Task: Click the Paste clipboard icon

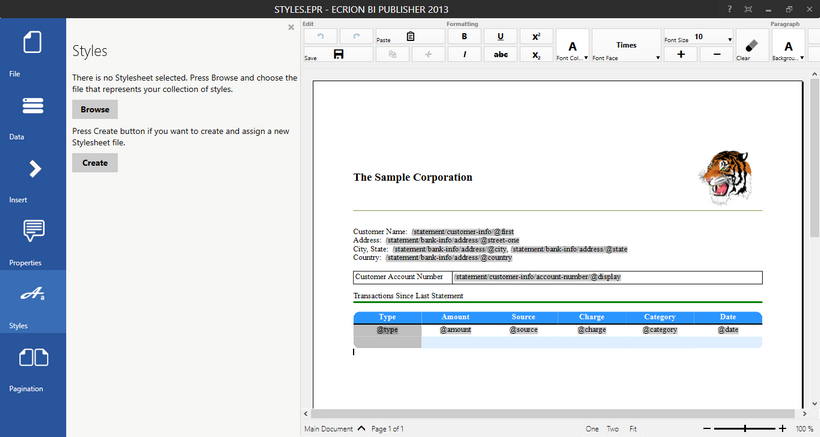Action: (x=393, y=55)
